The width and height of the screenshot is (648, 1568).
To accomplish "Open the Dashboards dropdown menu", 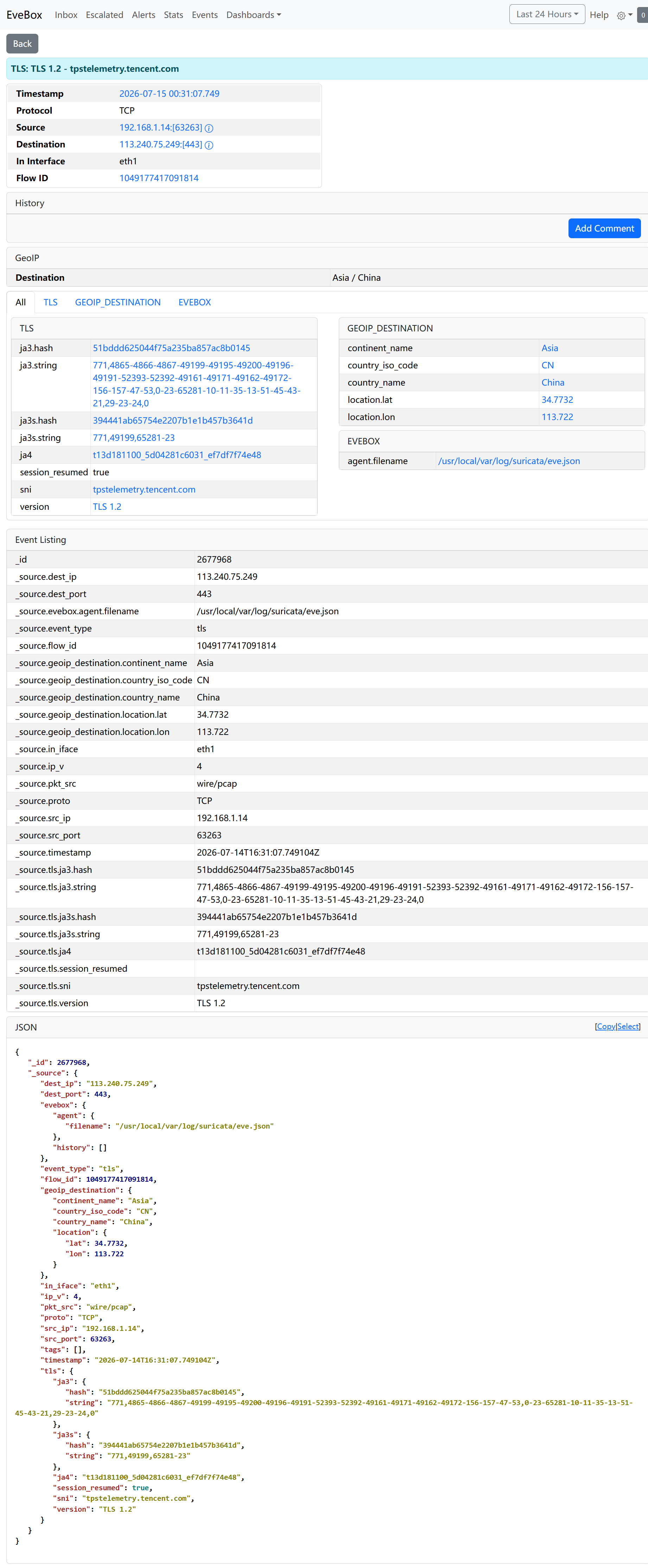I will click(253, 15).
